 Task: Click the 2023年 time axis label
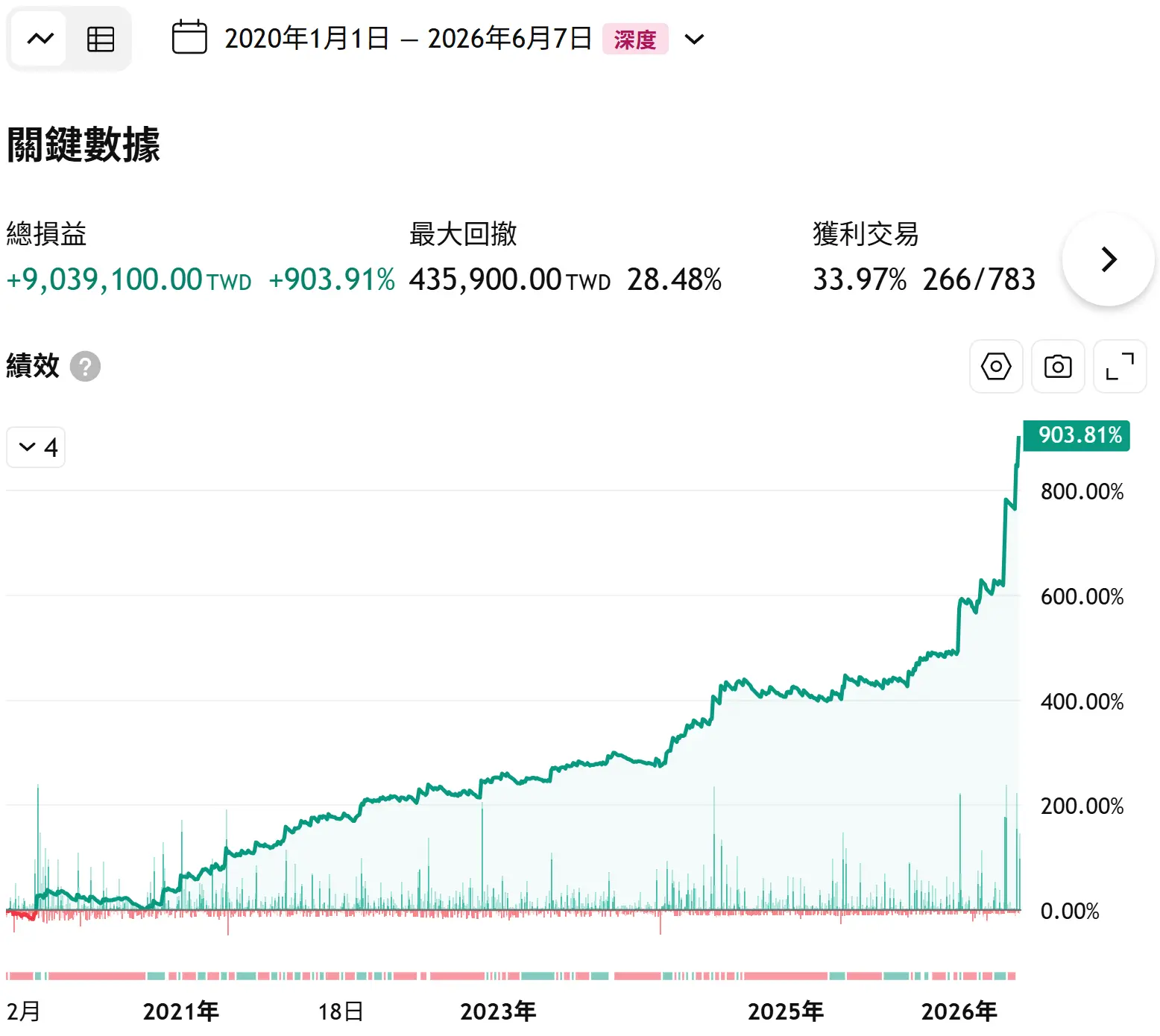tap(498, 1011)
